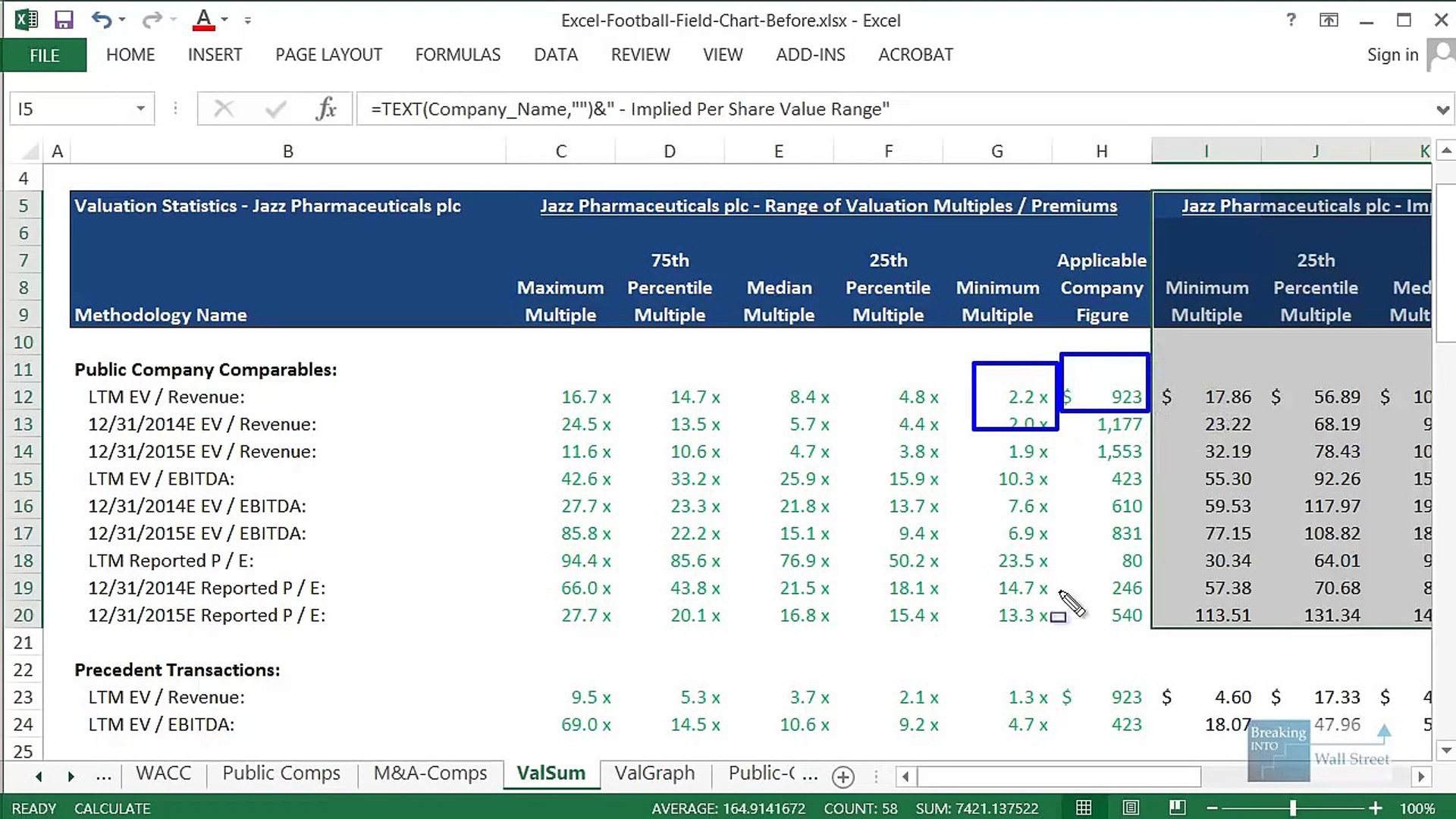The image size is (1456, 819).
Task: Click the Save icon in quick access toolbar
Action: coord(64,20)
